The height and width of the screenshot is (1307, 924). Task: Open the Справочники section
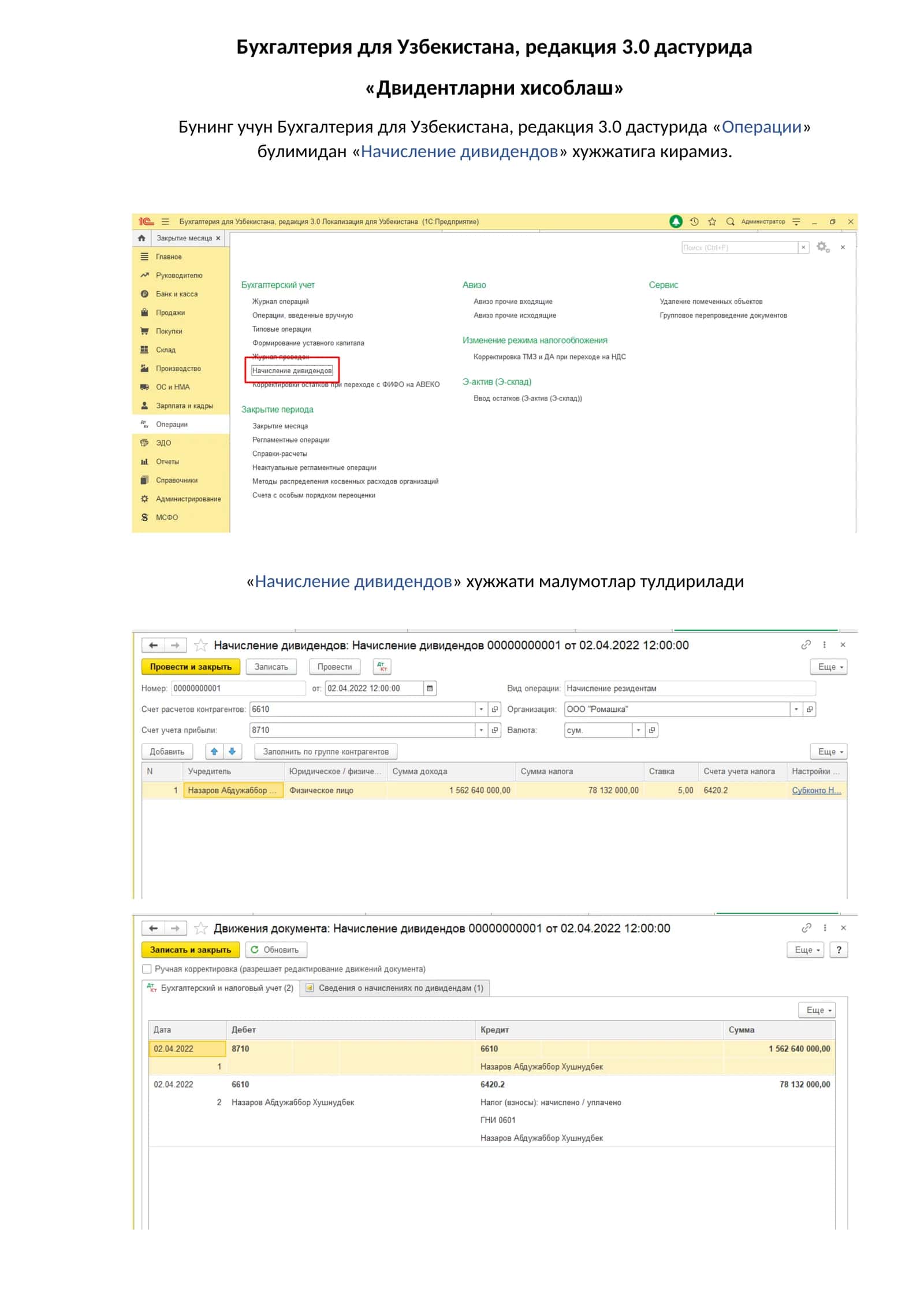click(177, 480)
